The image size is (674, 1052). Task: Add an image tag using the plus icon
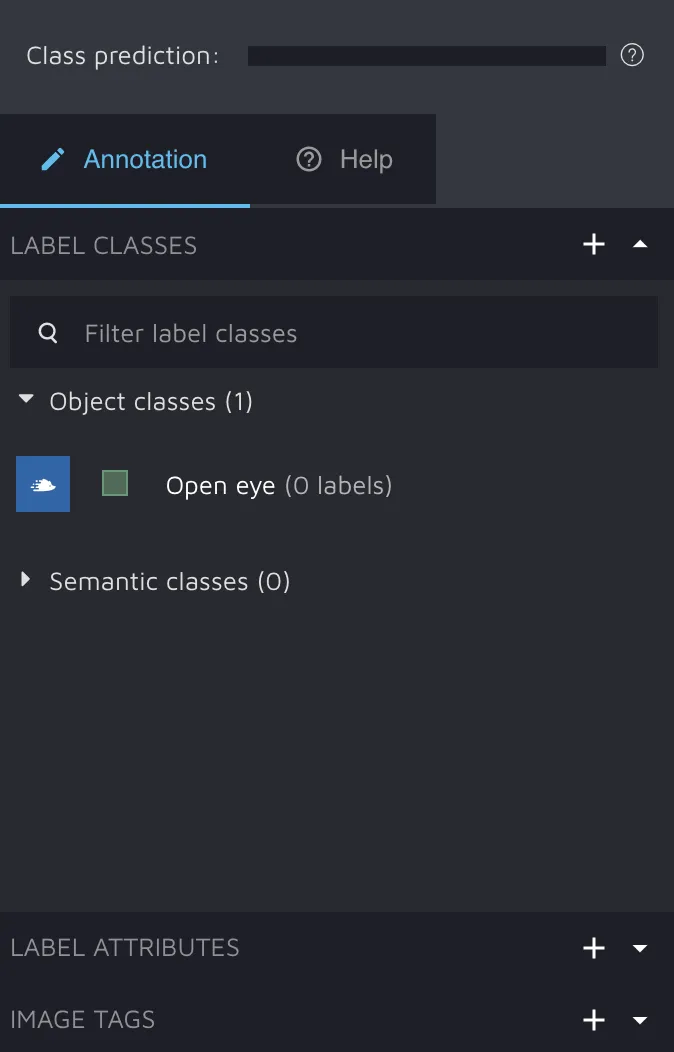pyautogui.click(x=594, y=1020)
